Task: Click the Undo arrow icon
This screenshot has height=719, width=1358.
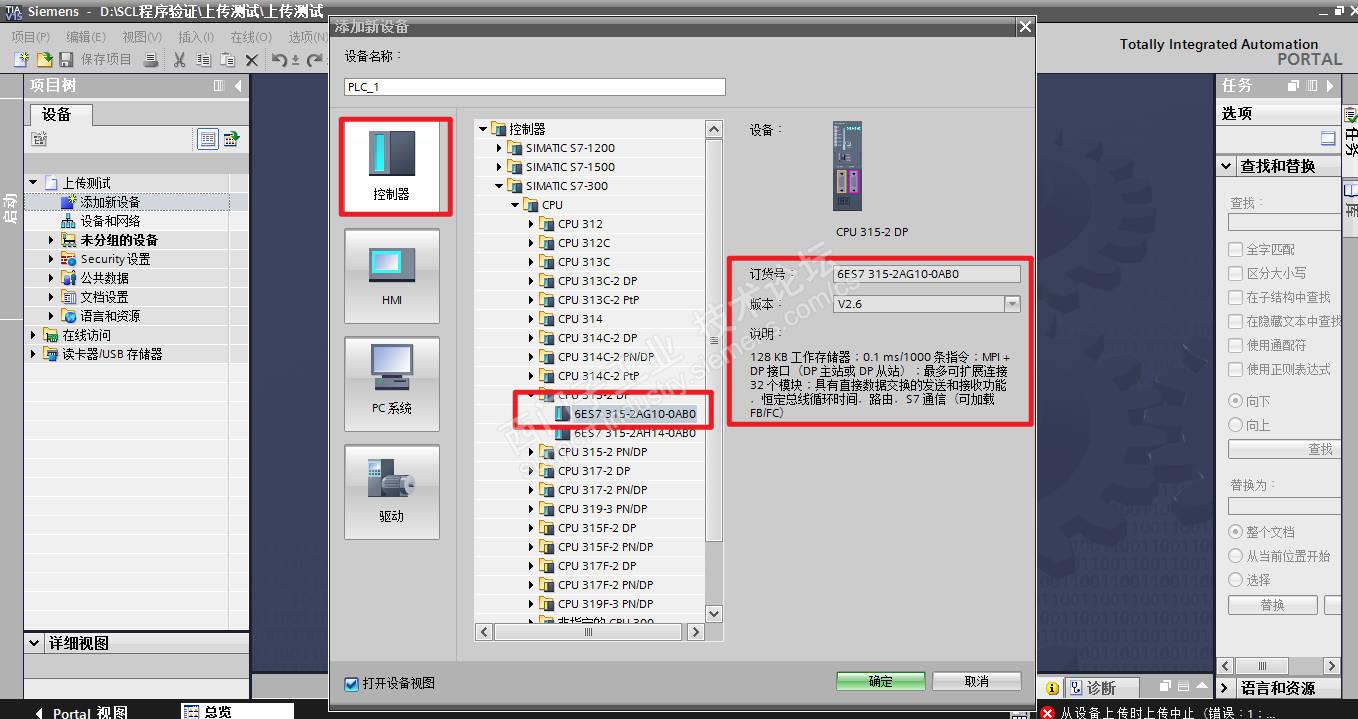Action: 280,60
